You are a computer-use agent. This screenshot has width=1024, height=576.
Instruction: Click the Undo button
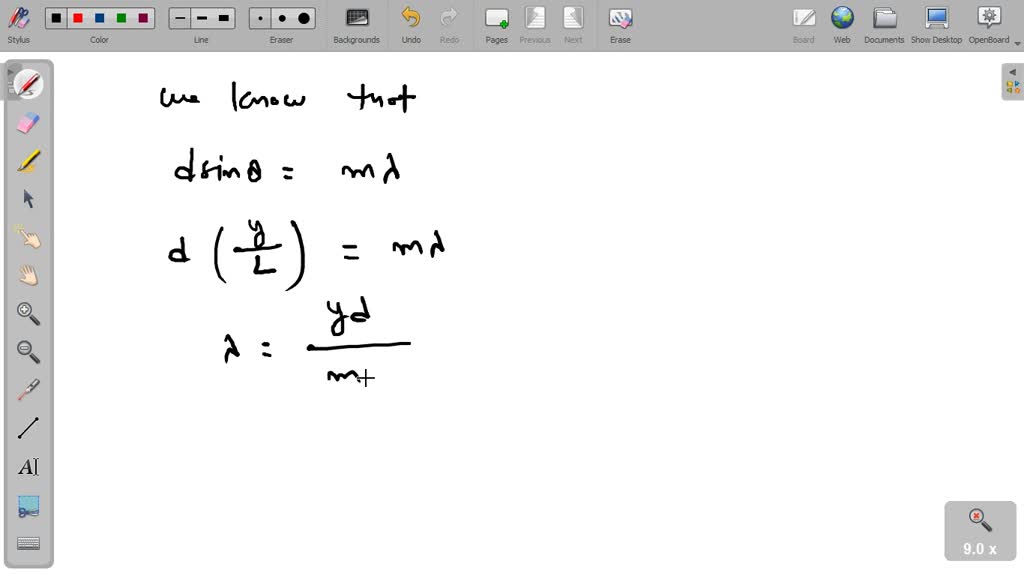411,24
